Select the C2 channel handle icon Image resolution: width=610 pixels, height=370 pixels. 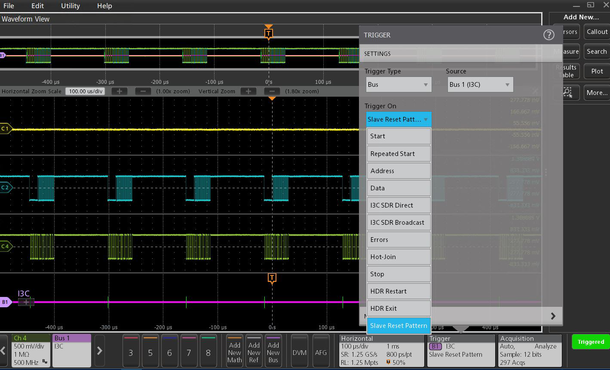(5, 188)
